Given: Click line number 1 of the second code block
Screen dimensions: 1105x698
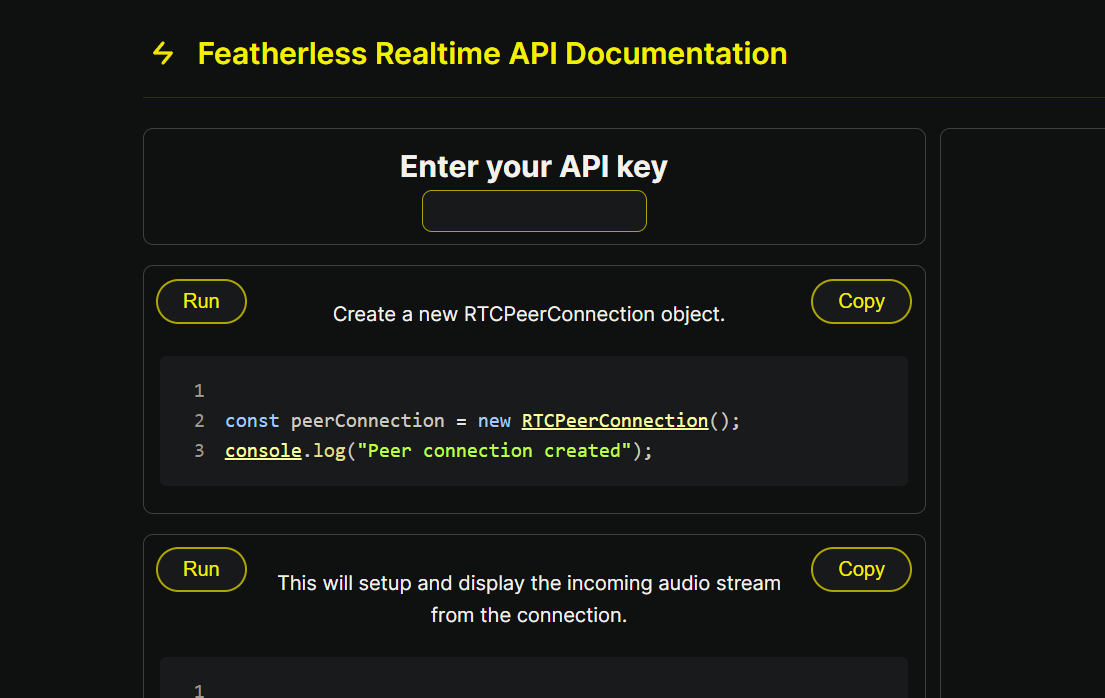Looking at the screenshot, I should (x=198, y=689).
